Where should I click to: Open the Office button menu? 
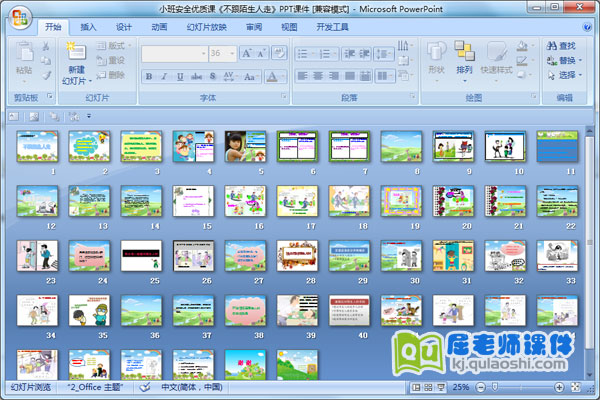pos(20,15)
